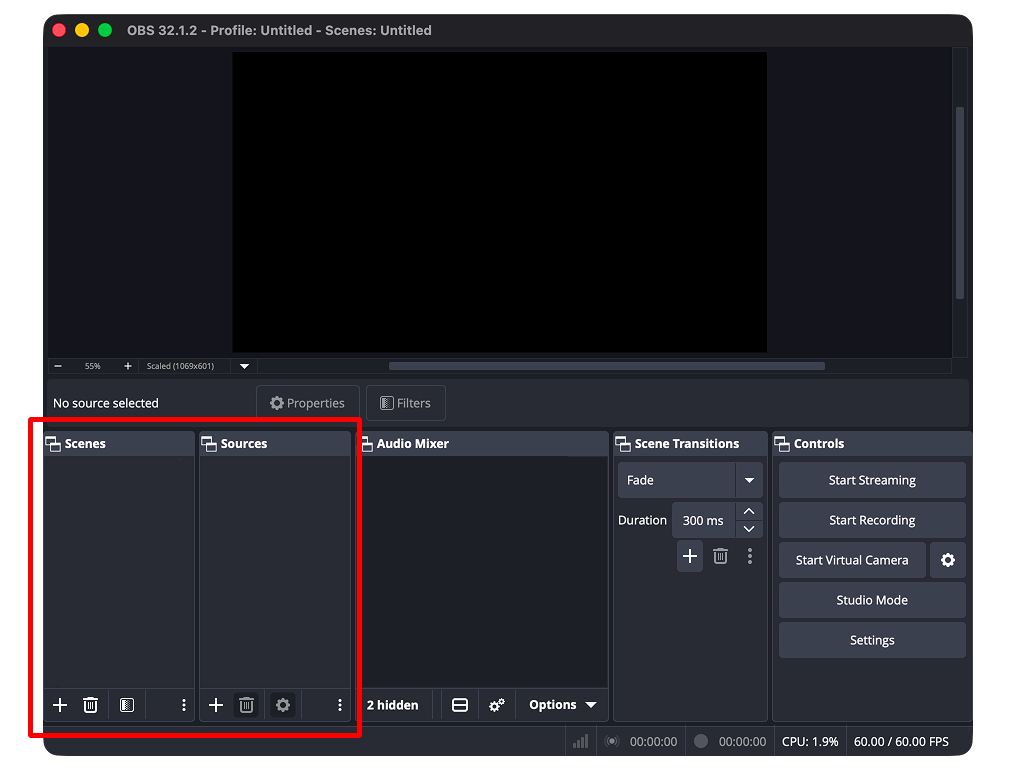Click the green macOS fullscreen button

click(105, 30)
